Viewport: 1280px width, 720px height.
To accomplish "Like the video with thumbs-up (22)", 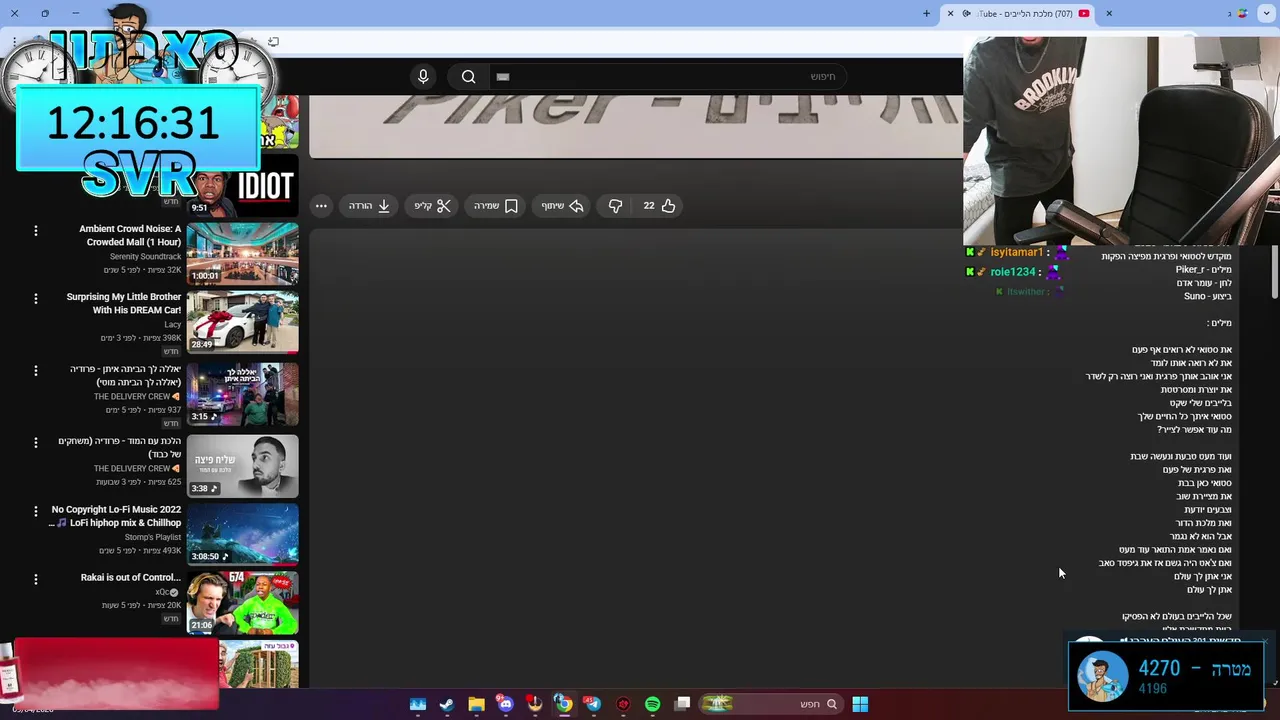I will (x=658, y=206).
